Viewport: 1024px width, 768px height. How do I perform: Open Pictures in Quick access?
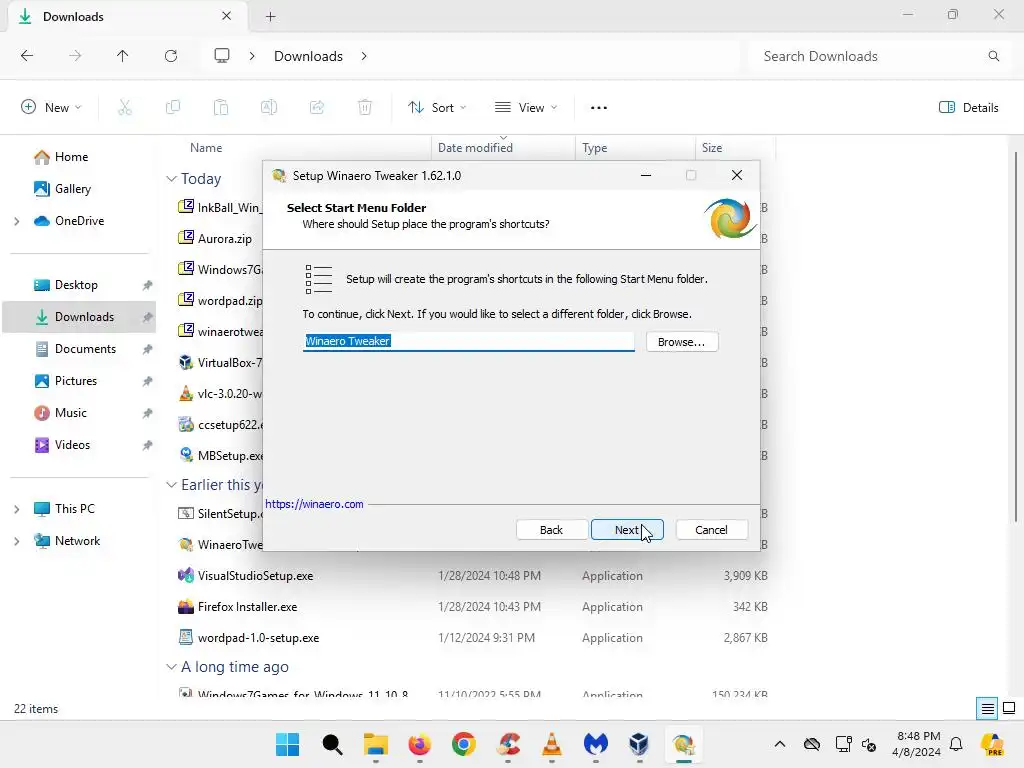(76, 381)
